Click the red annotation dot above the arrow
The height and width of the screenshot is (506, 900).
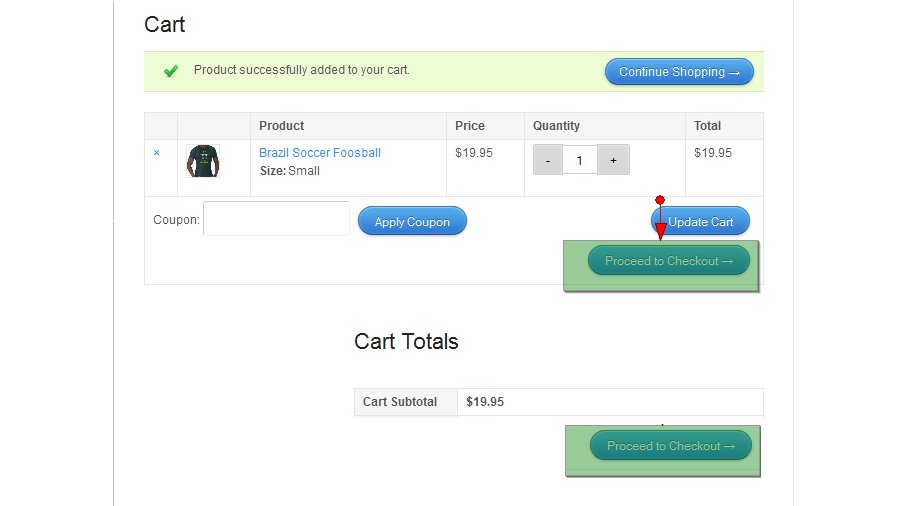tap(660, 200)
